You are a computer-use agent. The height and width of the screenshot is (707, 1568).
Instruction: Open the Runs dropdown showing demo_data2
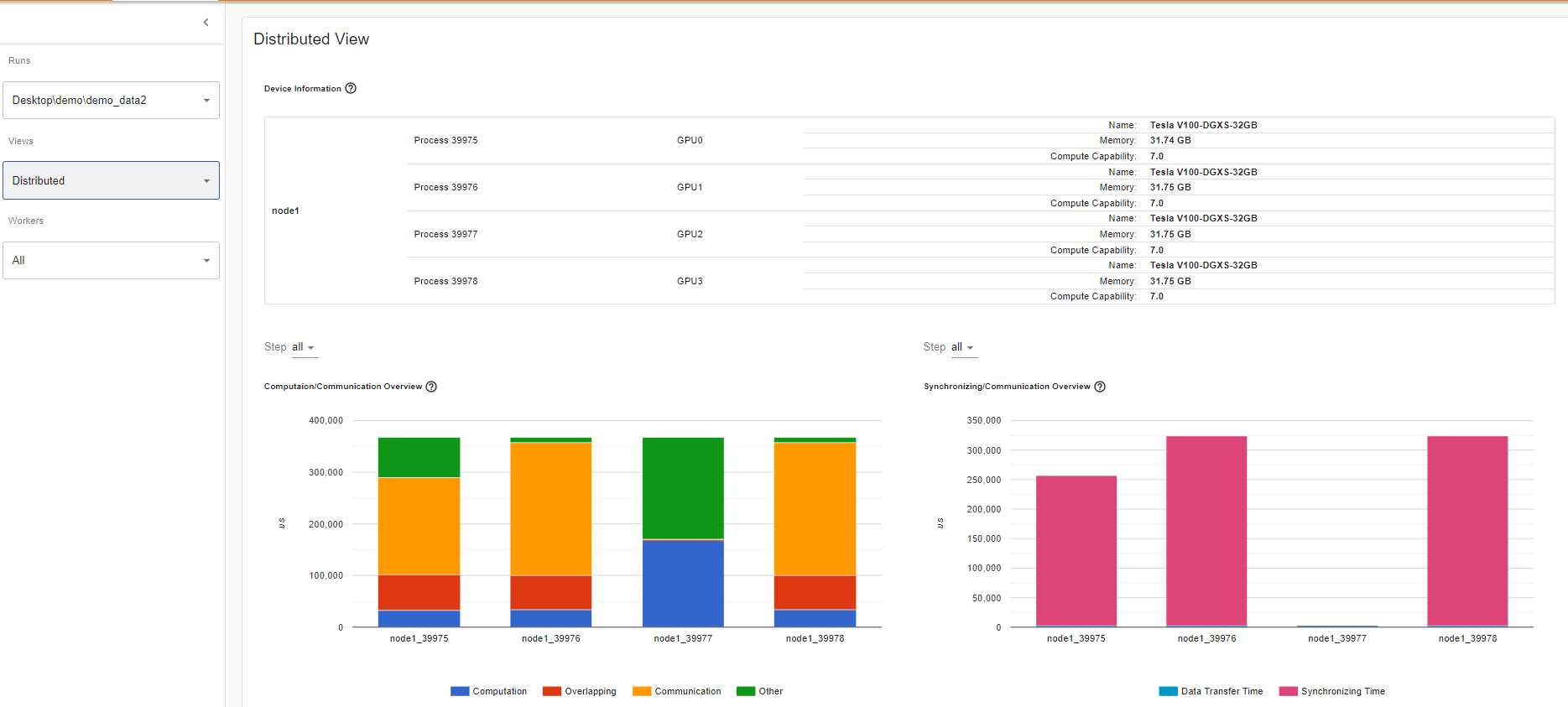point(111,101)
